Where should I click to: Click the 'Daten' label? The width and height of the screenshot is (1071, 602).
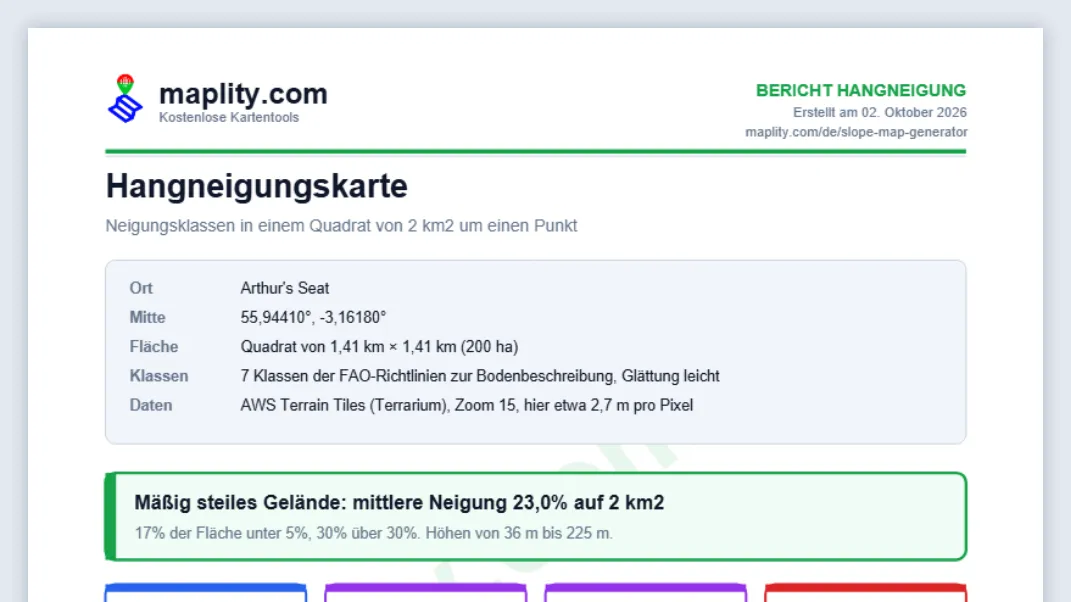tap(150, 406)
